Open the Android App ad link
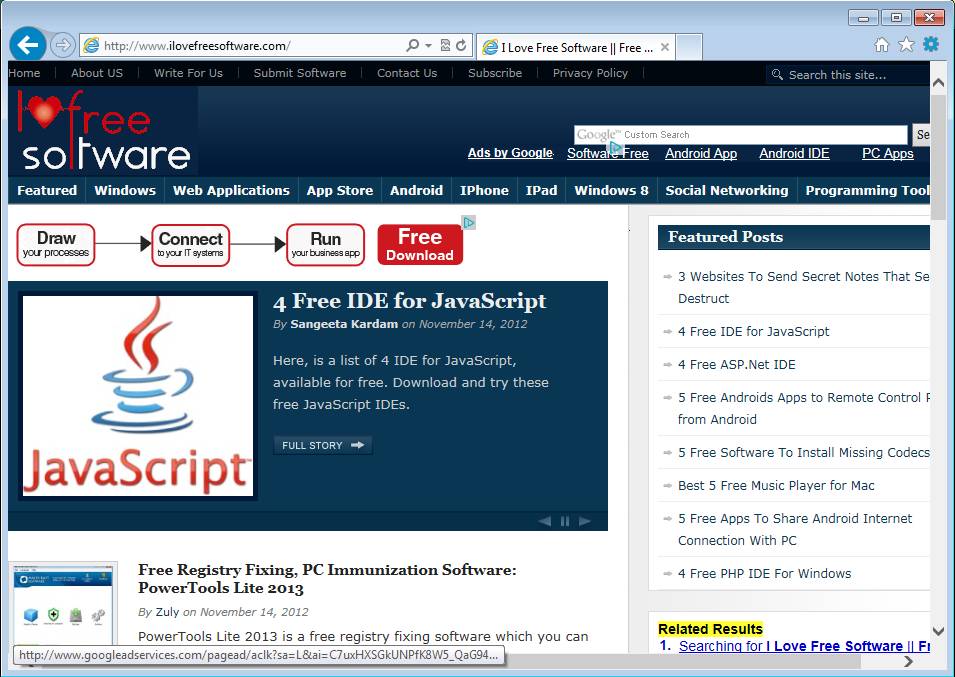Screen dimensions: 955x677 click(701, 153)
